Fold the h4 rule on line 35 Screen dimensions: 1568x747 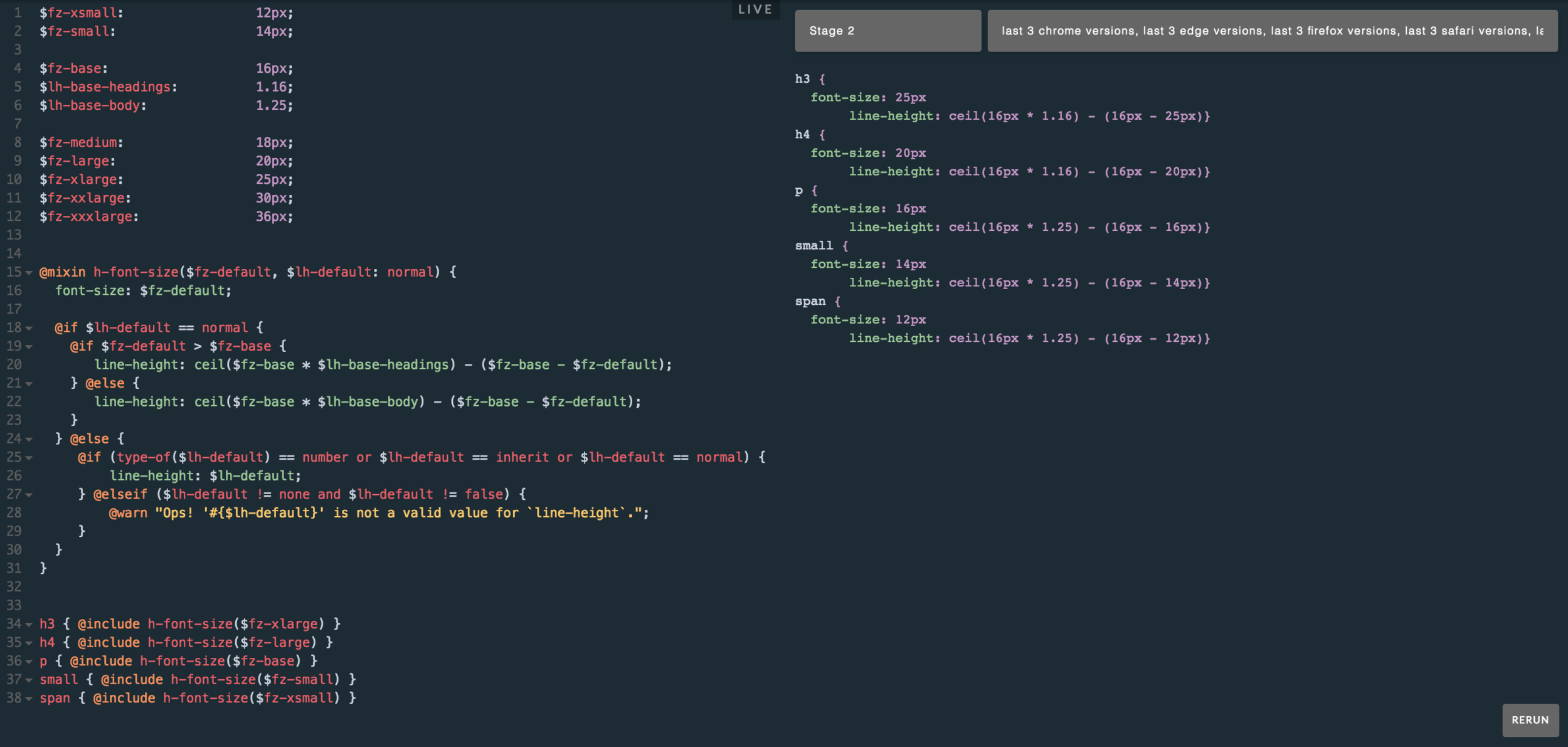[29, 644]
